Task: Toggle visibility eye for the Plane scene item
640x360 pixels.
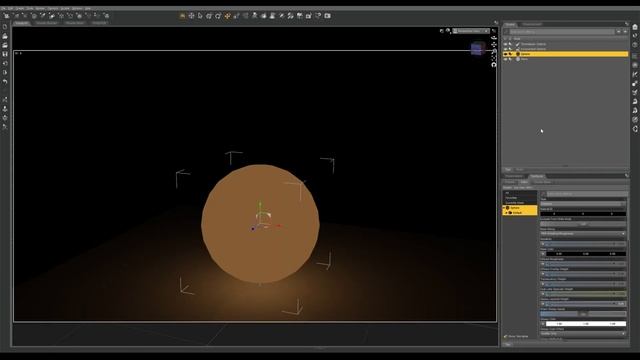Action: pos(505,59)
